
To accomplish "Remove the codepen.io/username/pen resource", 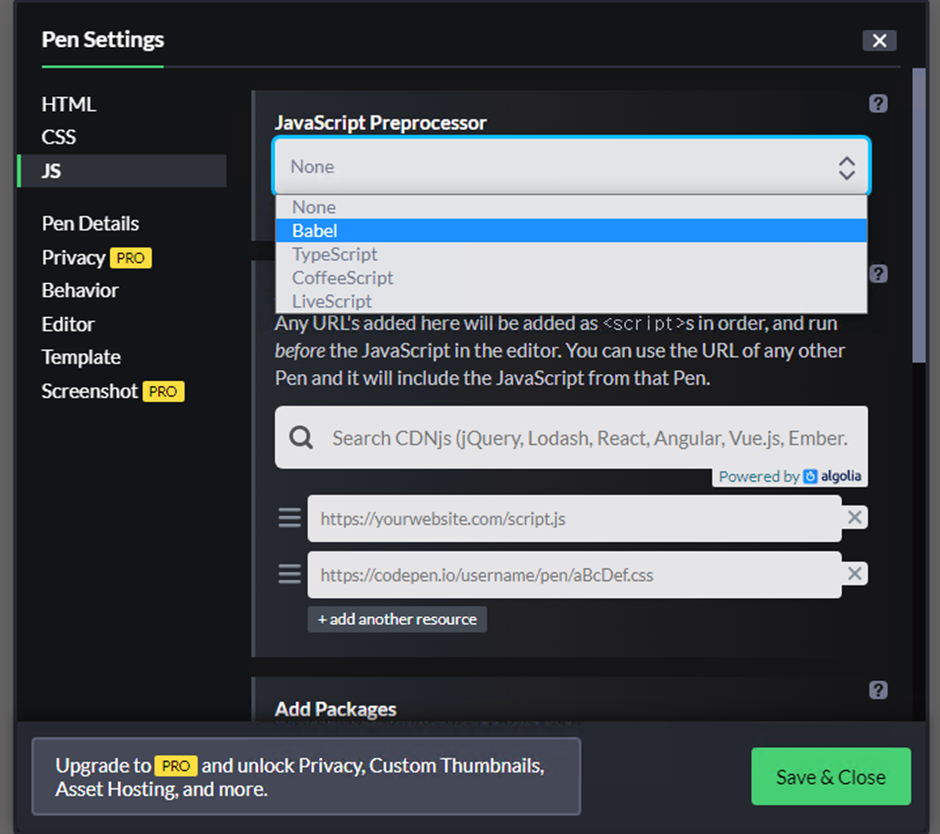I will tap(855, 574).
